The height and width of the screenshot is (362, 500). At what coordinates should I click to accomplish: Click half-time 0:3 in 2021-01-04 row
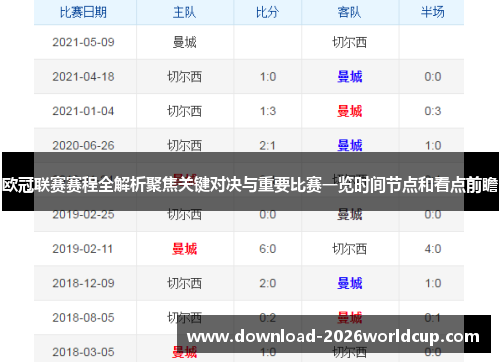[433, 111]
